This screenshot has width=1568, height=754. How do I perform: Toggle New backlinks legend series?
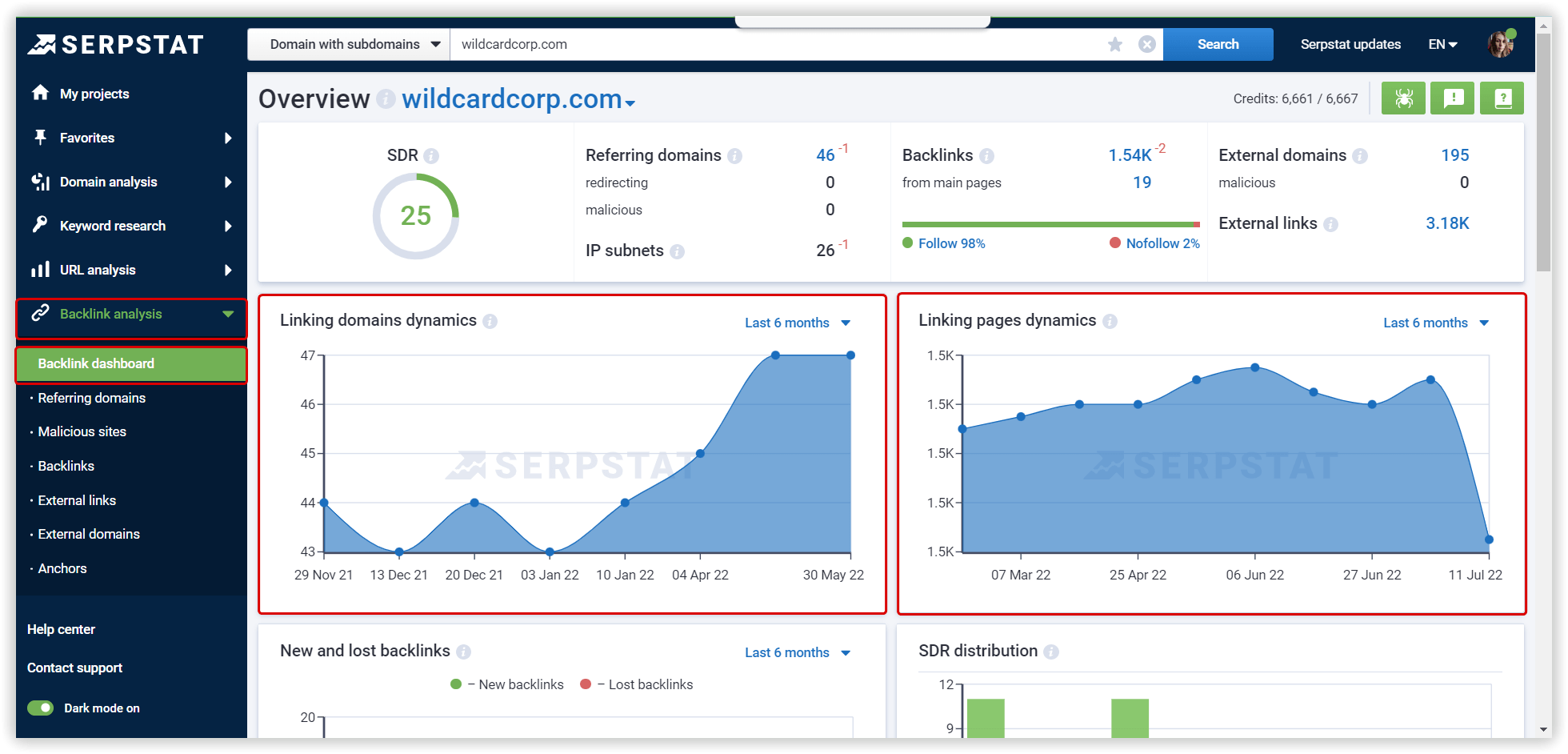click(507, 684)
